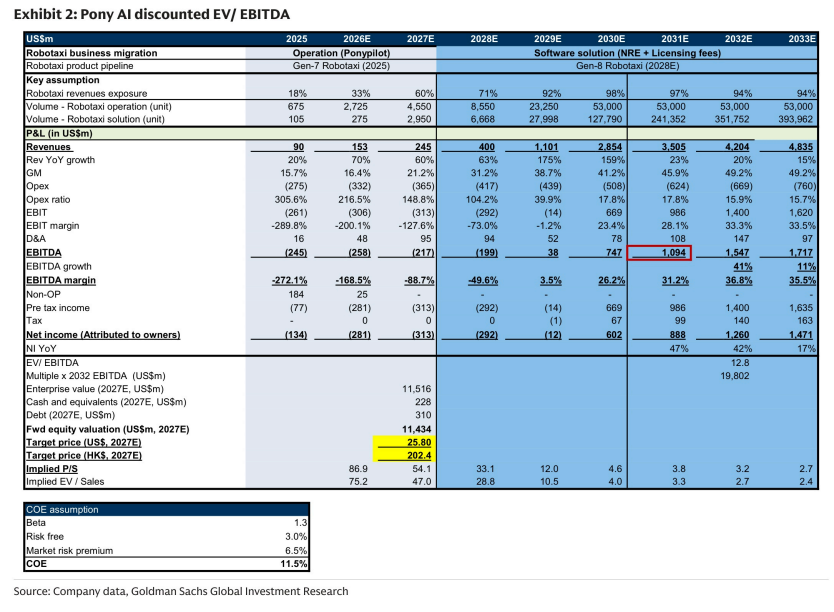Click the 2033E net income '1,471'

pyautogui.click(x=800, y=334)
